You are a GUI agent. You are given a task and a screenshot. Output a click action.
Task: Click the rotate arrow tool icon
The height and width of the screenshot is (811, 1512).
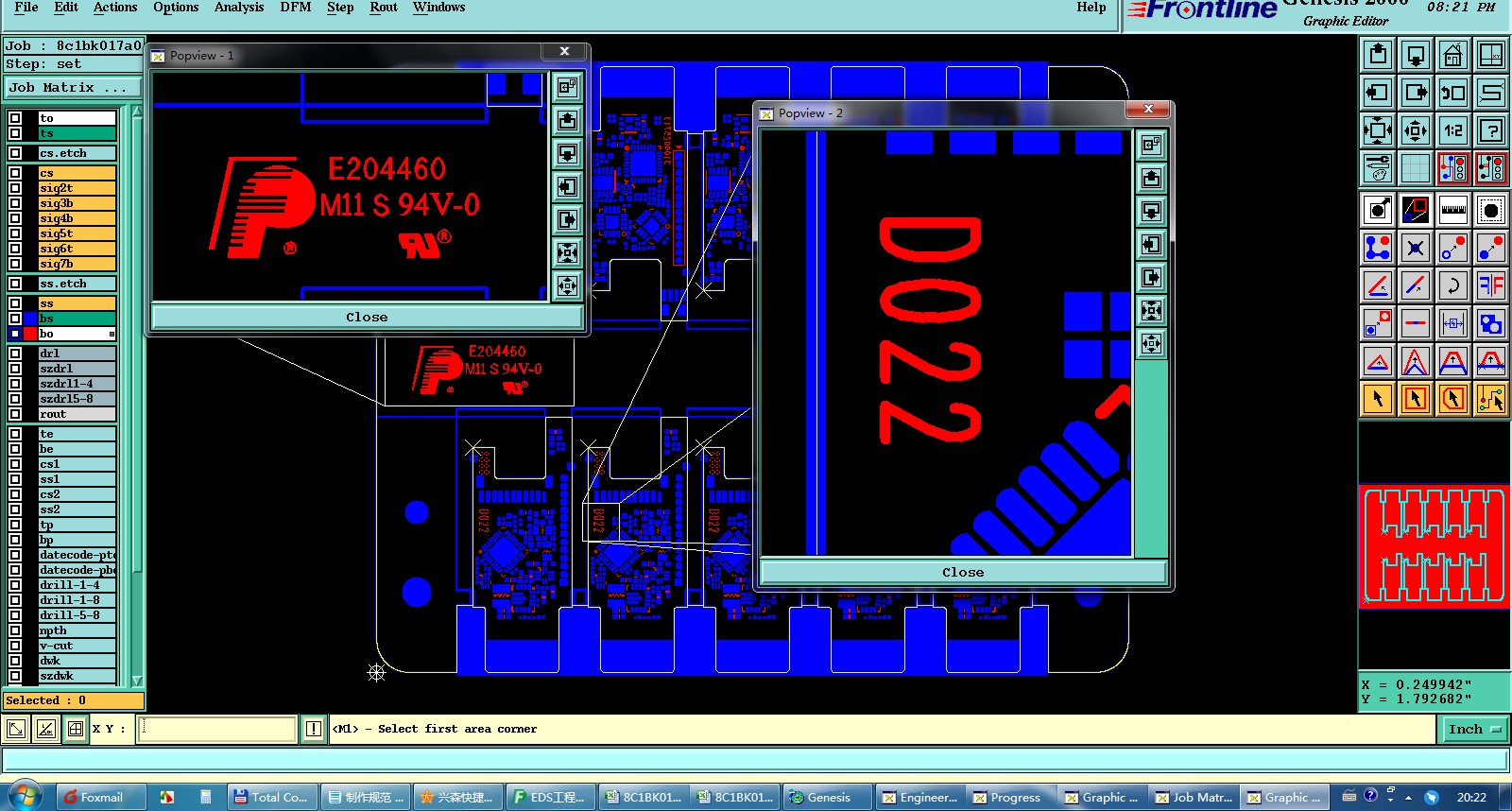click(1453, 285)
